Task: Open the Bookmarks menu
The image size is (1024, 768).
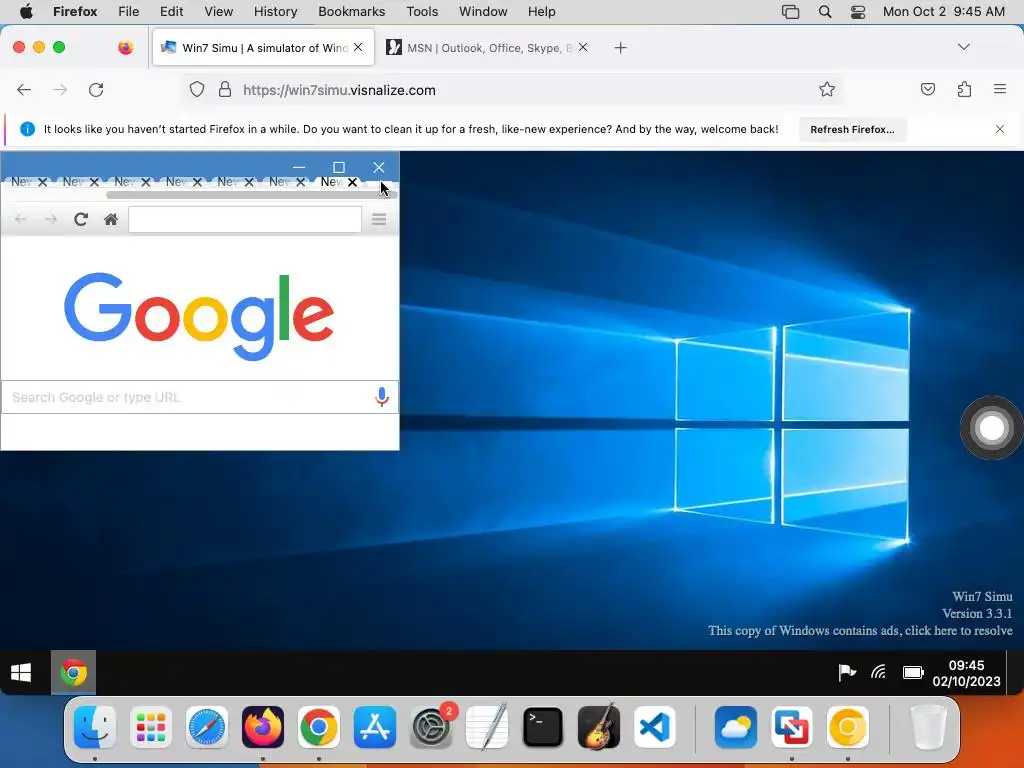Action: click(x=351, y=12)
